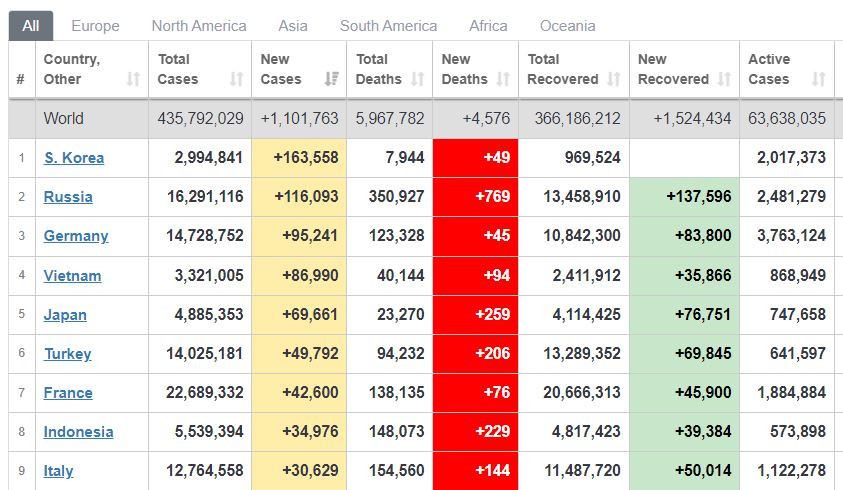The image size is (843, 490).
Task: Sort table by New Recovered arrows
Action: click(x=725, y=79)
